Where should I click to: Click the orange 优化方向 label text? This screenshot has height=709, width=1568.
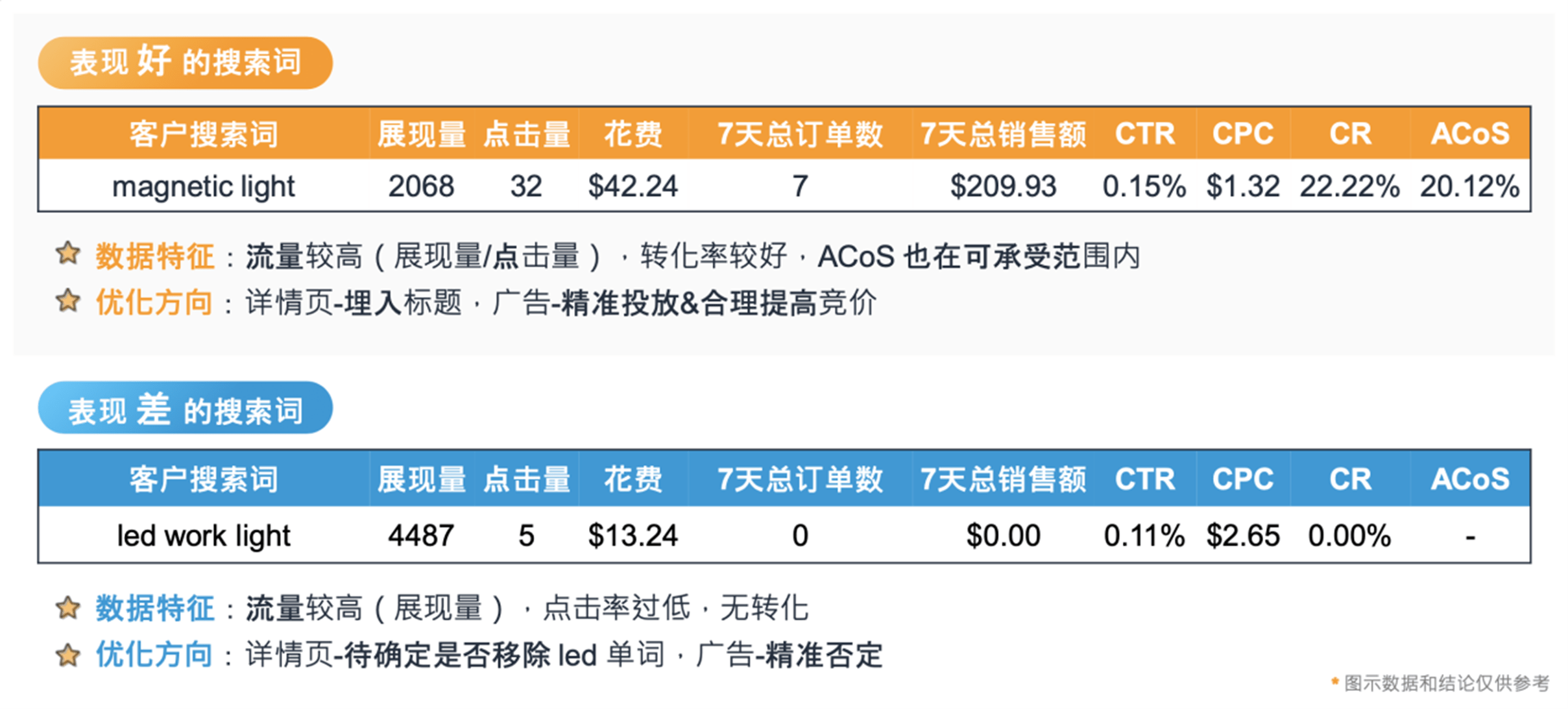pos(154,302)
